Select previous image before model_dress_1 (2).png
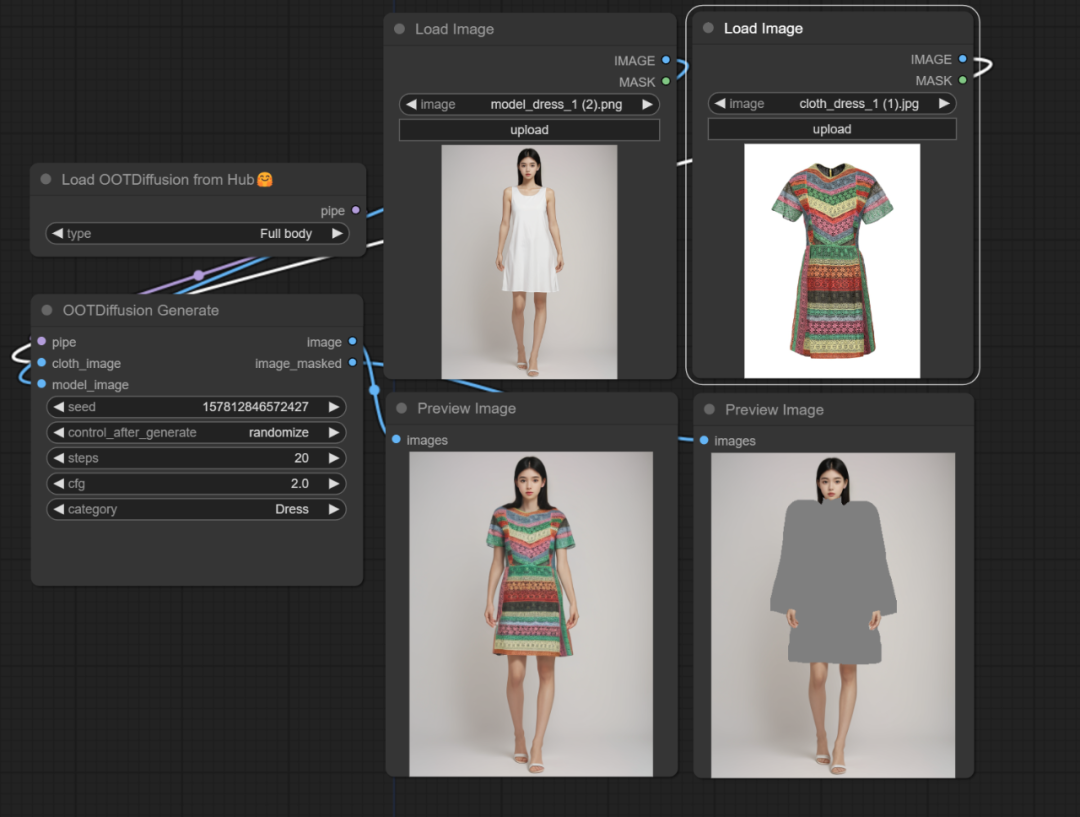This screenshot has height=817, width=1080. coord(411,104)
